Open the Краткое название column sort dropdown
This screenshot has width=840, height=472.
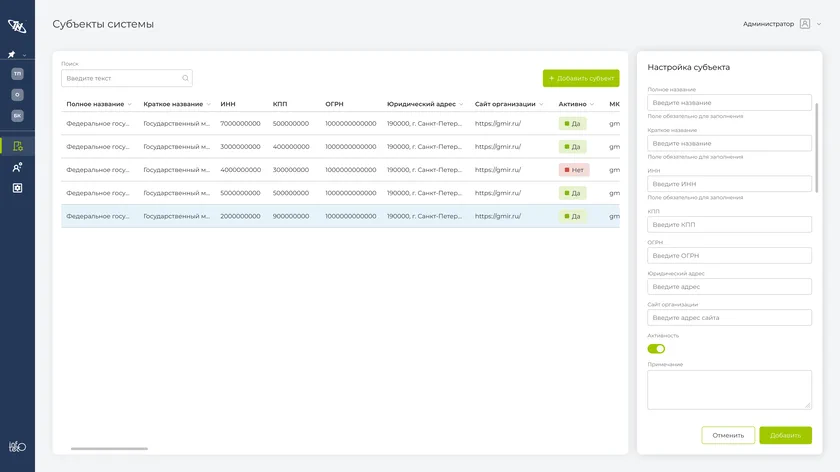(208, 104)
